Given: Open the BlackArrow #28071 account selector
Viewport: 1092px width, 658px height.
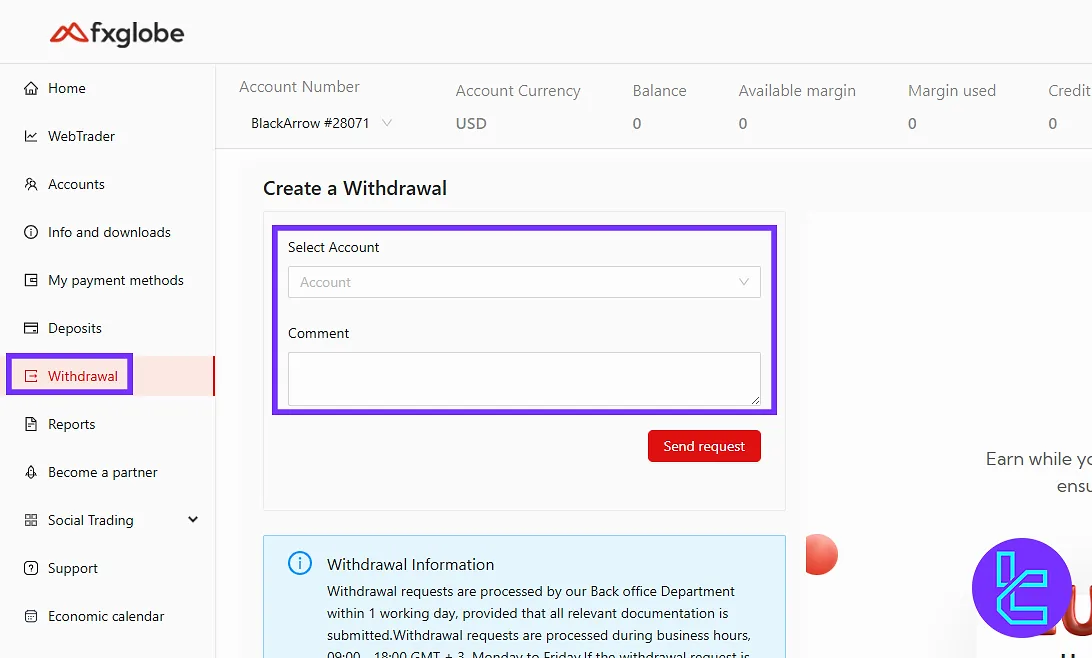Looking at the screenshot, I should [320, 124].
